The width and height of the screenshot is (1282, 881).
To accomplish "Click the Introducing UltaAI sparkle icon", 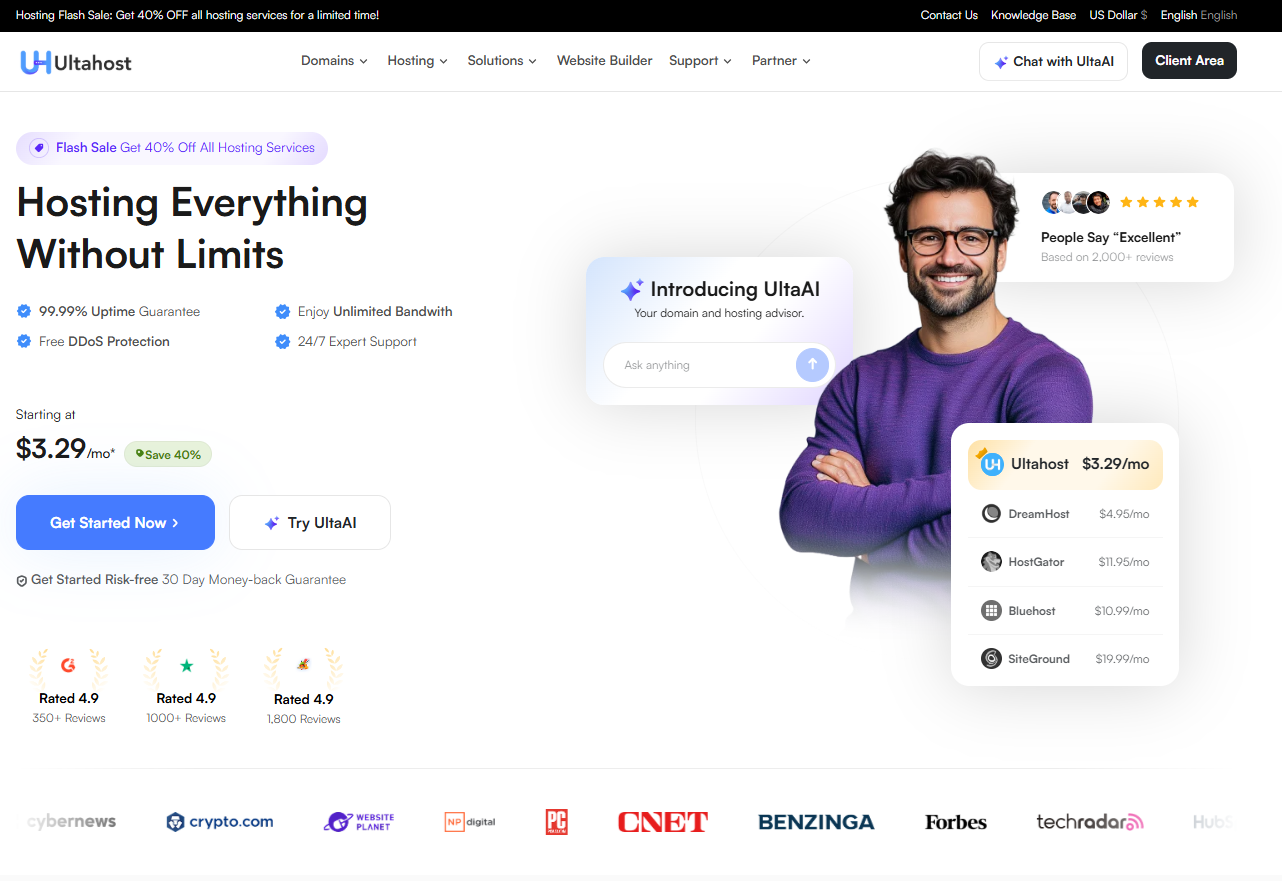I will tap(632, 290).
